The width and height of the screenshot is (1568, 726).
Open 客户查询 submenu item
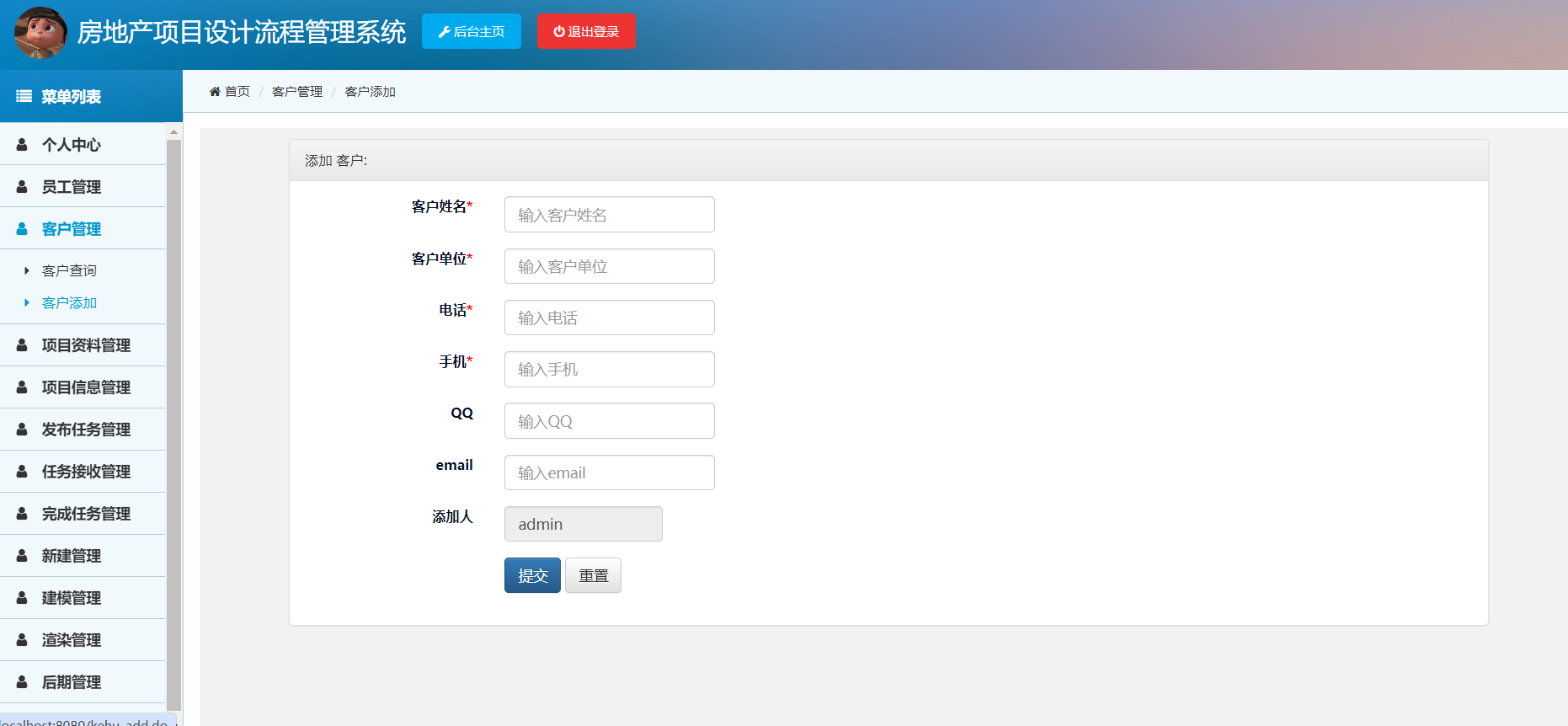tap(69, 270)
